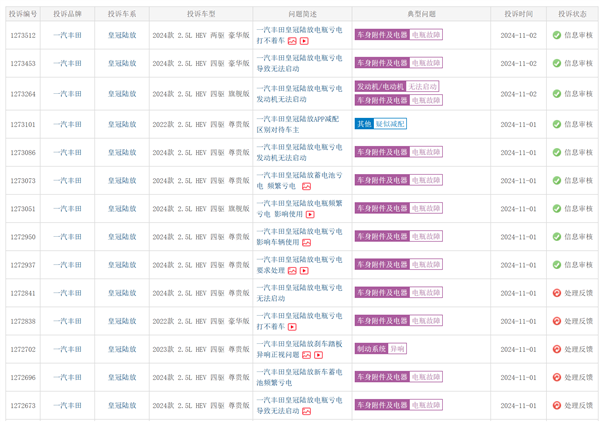Image resolution: width=600 pixels, height=422 pixels.
Task: Click green check status icon for complaint 1273264
Action: (x=557, y=94)
